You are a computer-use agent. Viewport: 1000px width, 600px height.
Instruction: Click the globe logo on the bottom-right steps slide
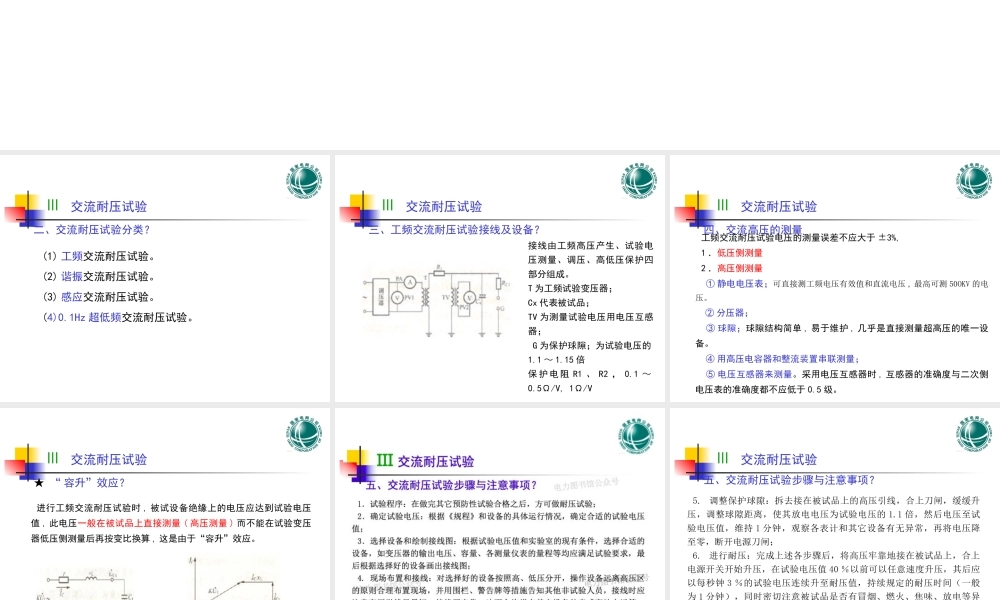974,434
